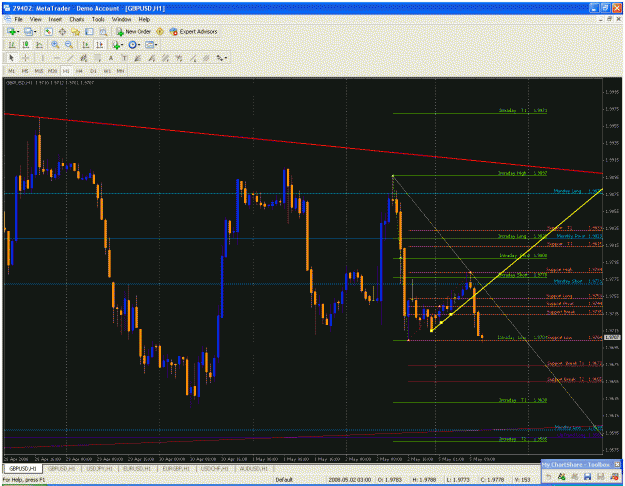
Task: Switch to the EURUSD,H1 chart tab
Action: coord(138,468)
